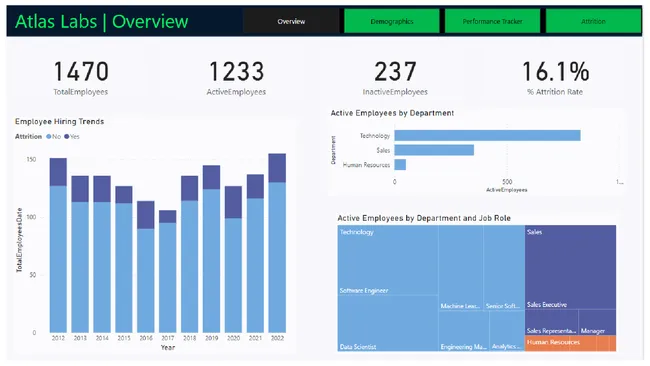Click the Sales department bar
The image size is (650, 366).
[x=434, y=150]
